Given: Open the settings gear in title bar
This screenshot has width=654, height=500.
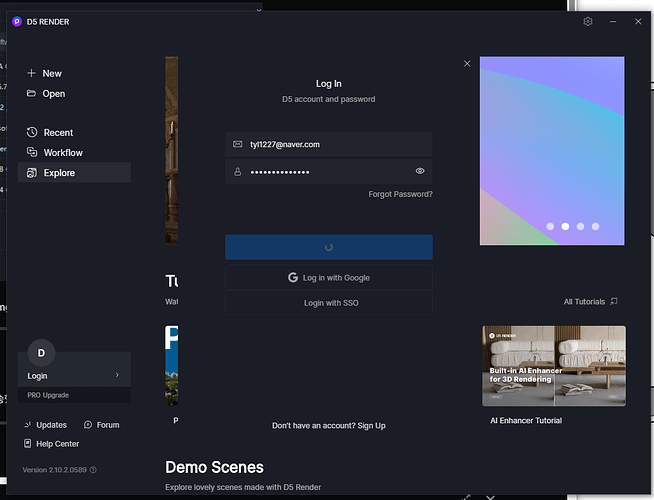Looking at the screenshot, I should [588, 22].
